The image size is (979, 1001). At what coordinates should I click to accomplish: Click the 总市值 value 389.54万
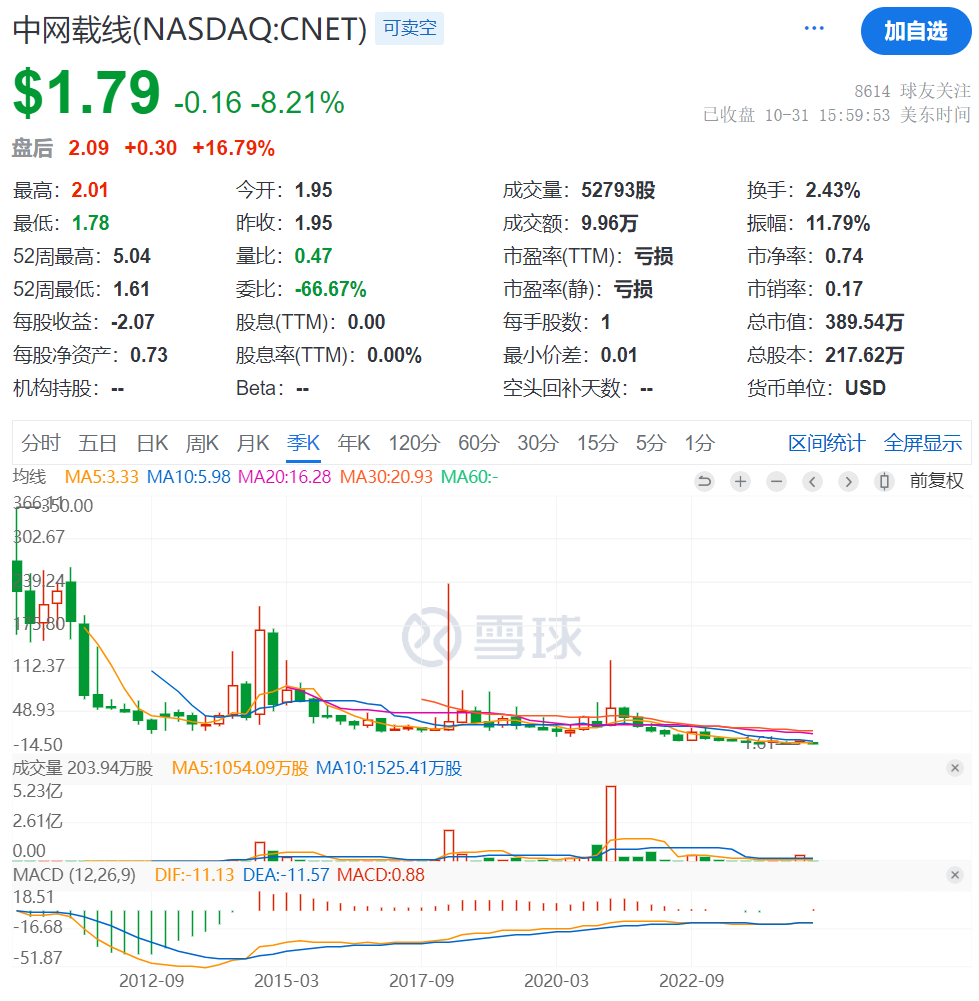click(865, 322)
